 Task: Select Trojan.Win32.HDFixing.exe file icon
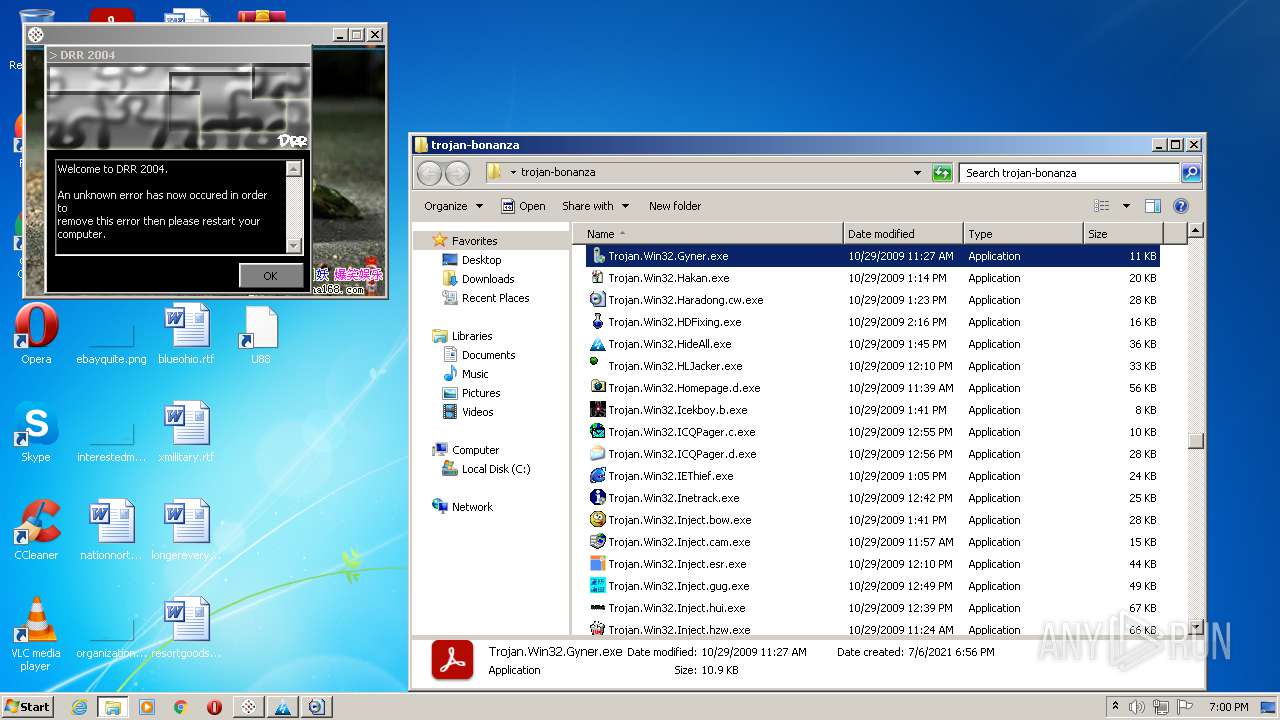coord(598,322)
